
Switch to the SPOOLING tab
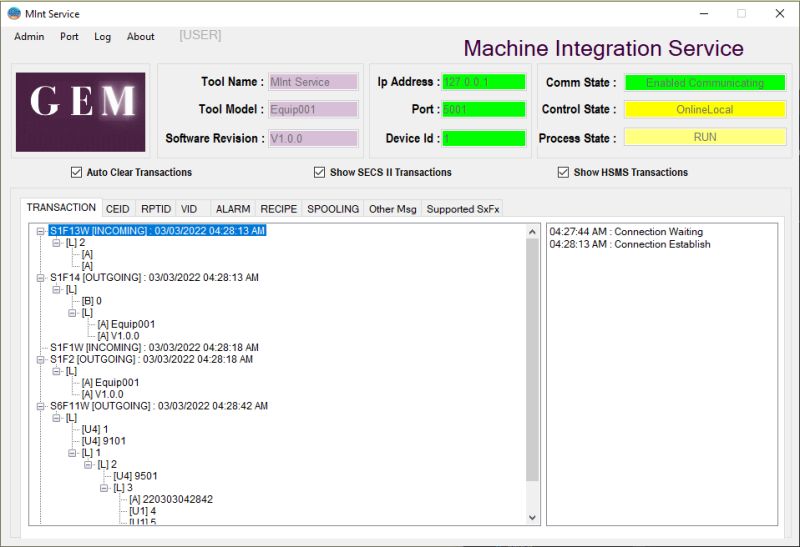(333, 209)
